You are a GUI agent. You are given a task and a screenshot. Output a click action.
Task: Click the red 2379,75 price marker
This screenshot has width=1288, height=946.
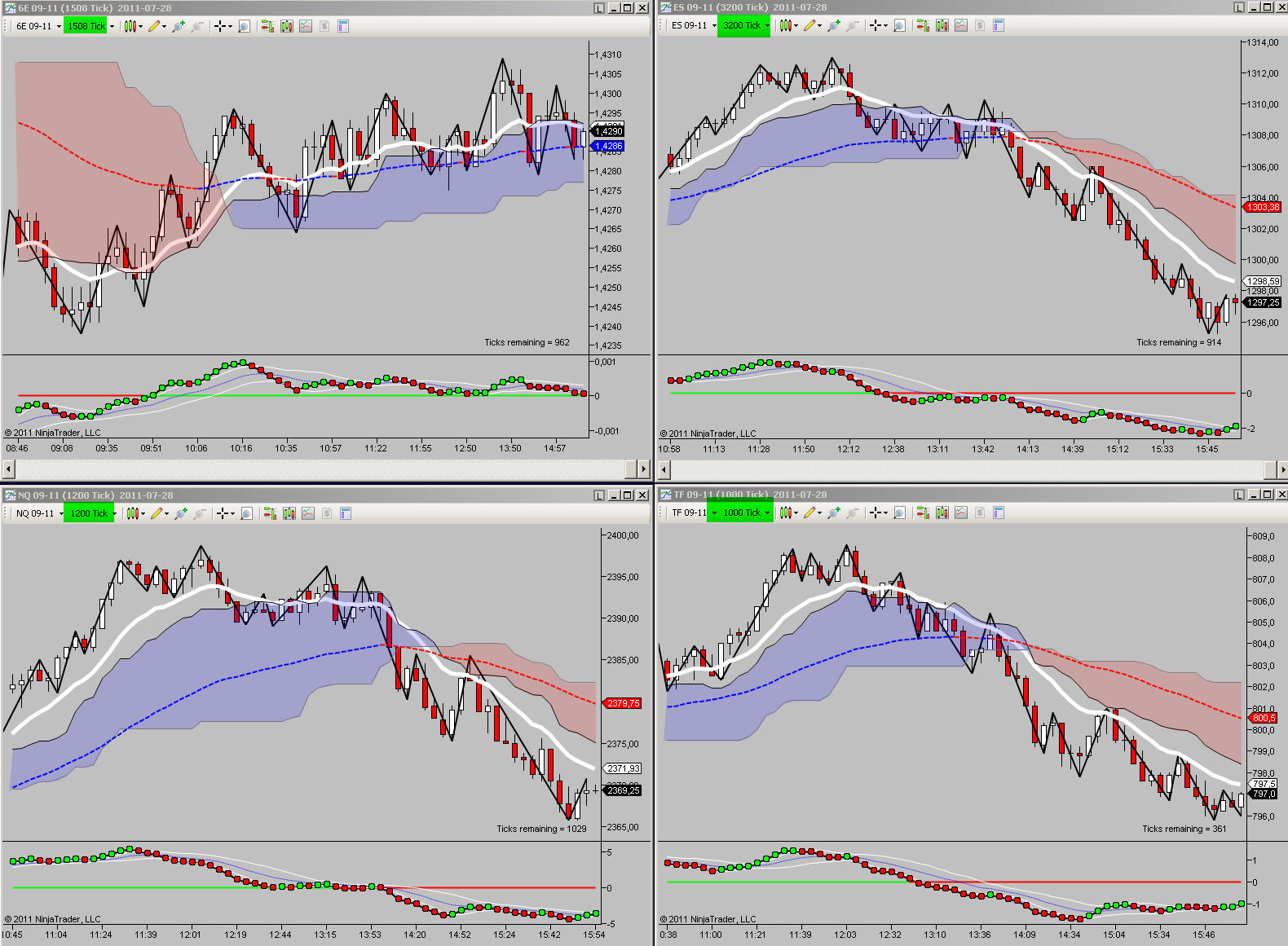tap(623, 703)
